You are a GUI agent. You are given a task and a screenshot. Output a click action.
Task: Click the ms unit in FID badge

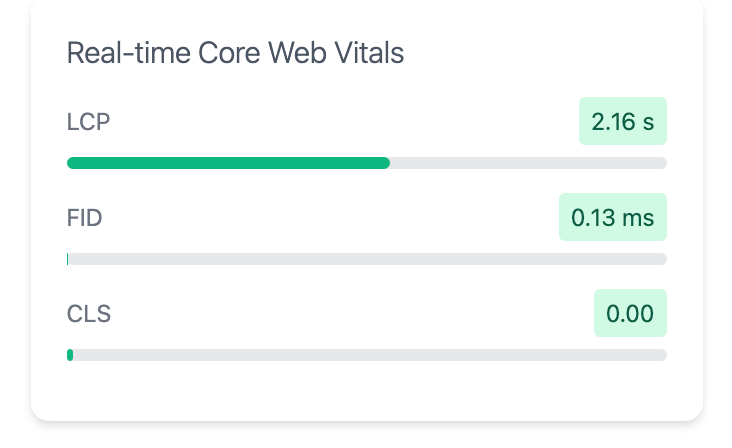(638, 218)
